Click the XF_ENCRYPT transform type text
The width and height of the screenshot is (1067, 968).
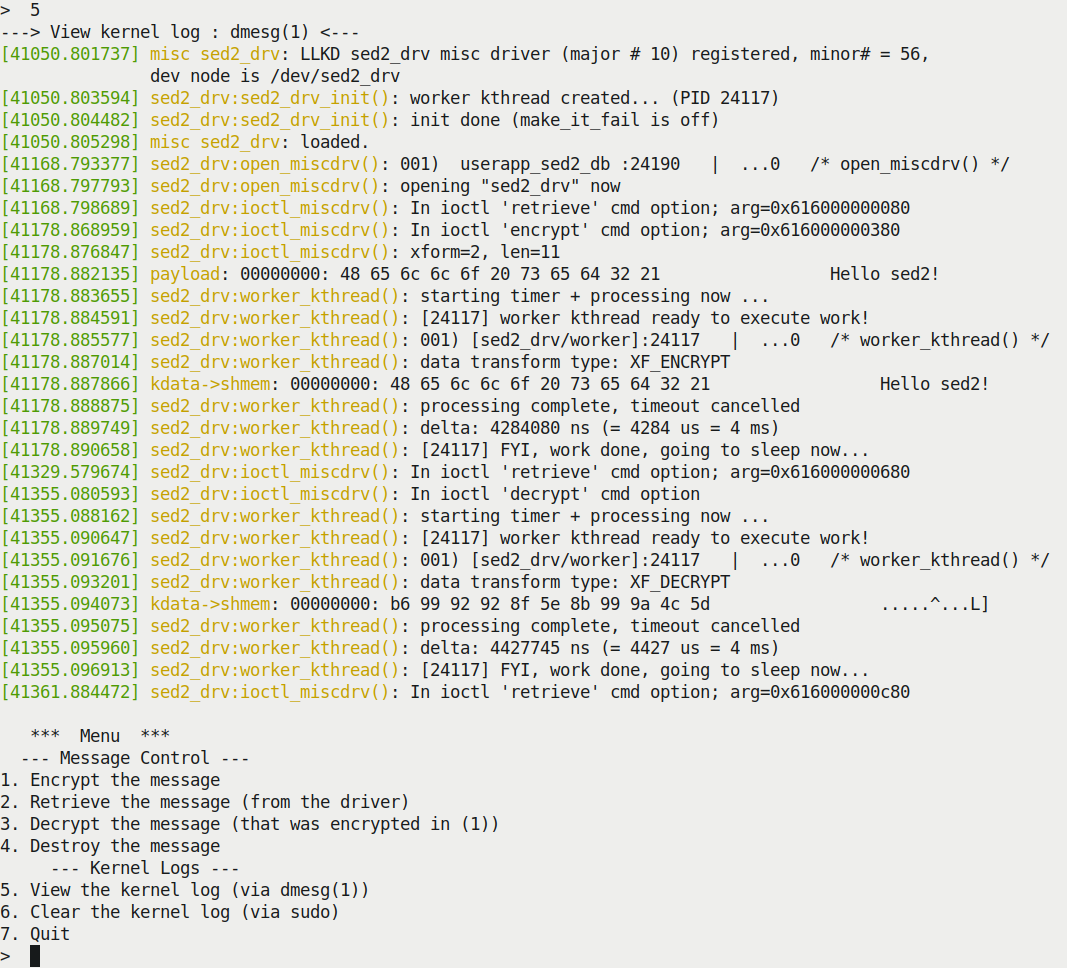pos(680,362)
